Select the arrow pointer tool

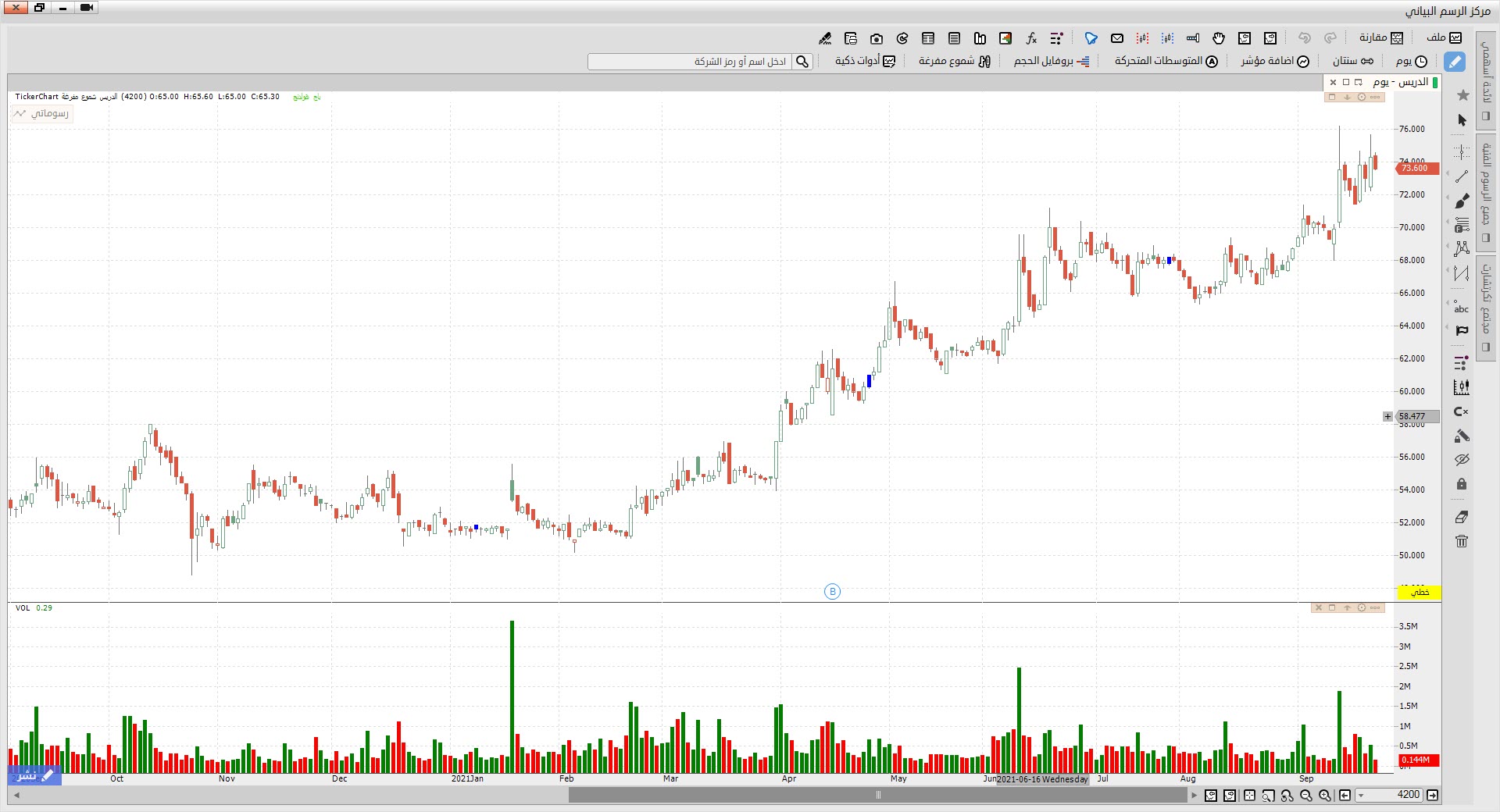click(1462, 120)
